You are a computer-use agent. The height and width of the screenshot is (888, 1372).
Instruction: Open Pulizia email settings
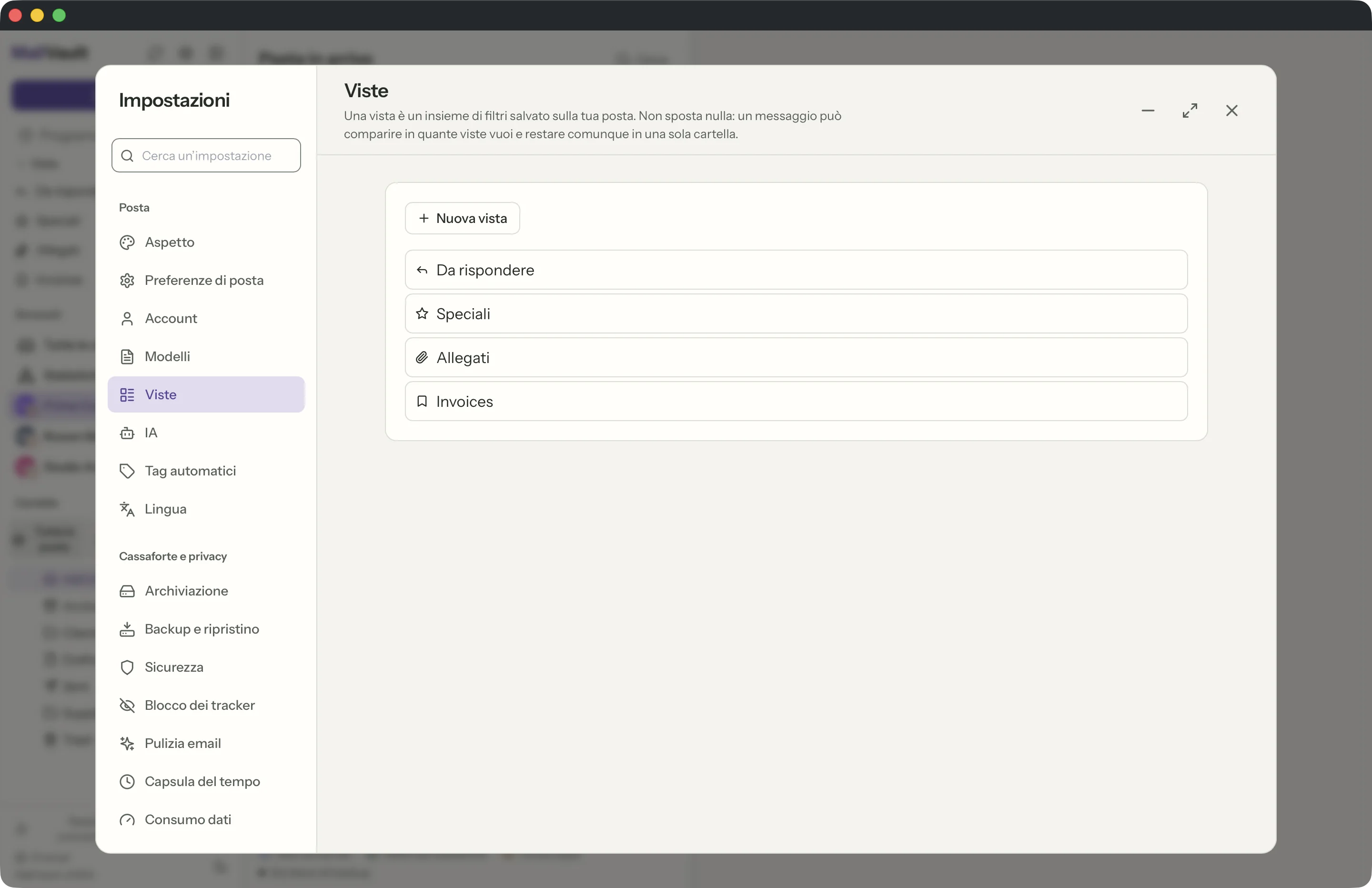point(206,743)
